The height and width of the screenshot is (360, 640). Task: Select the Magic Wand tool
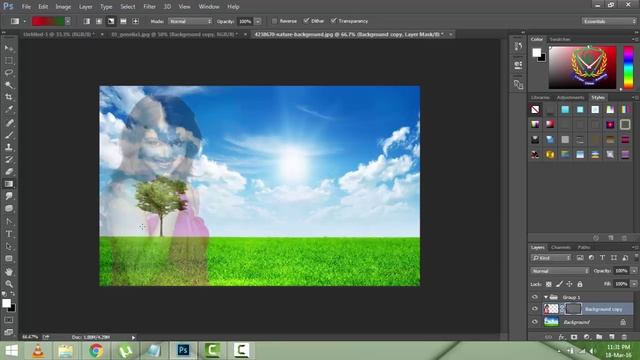pos(9,85)
